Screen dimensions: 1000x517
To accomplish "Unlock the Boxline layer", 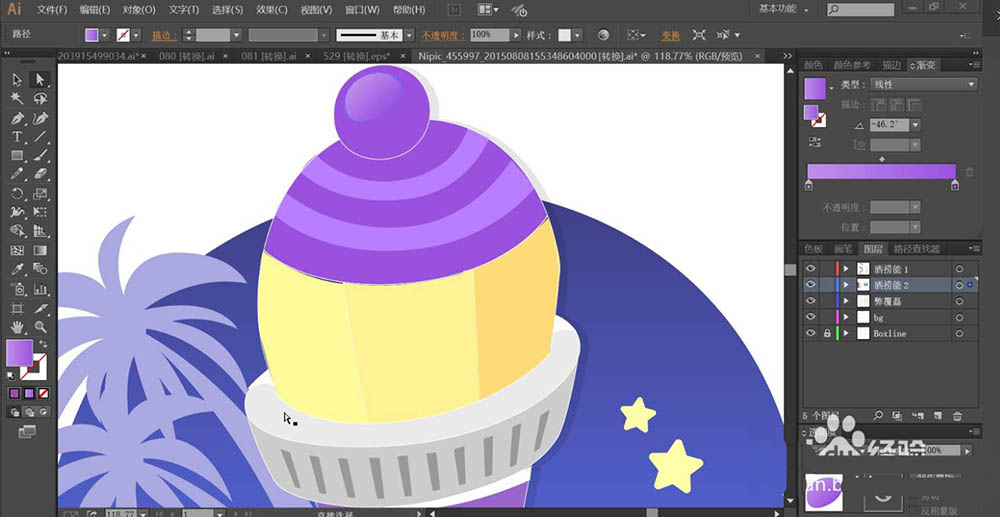I will click(826, 333).
